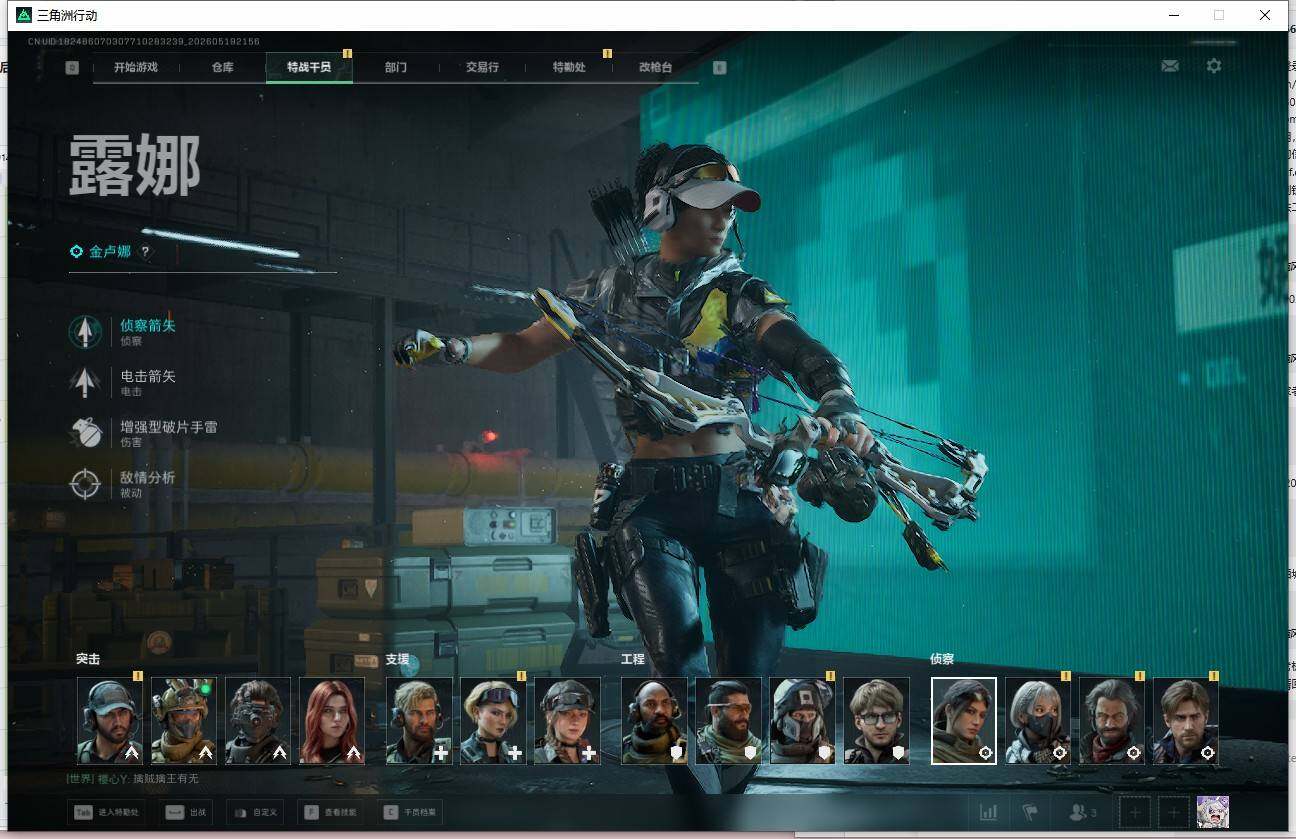Select the red-haired assault operator

[x=332, y=721]
